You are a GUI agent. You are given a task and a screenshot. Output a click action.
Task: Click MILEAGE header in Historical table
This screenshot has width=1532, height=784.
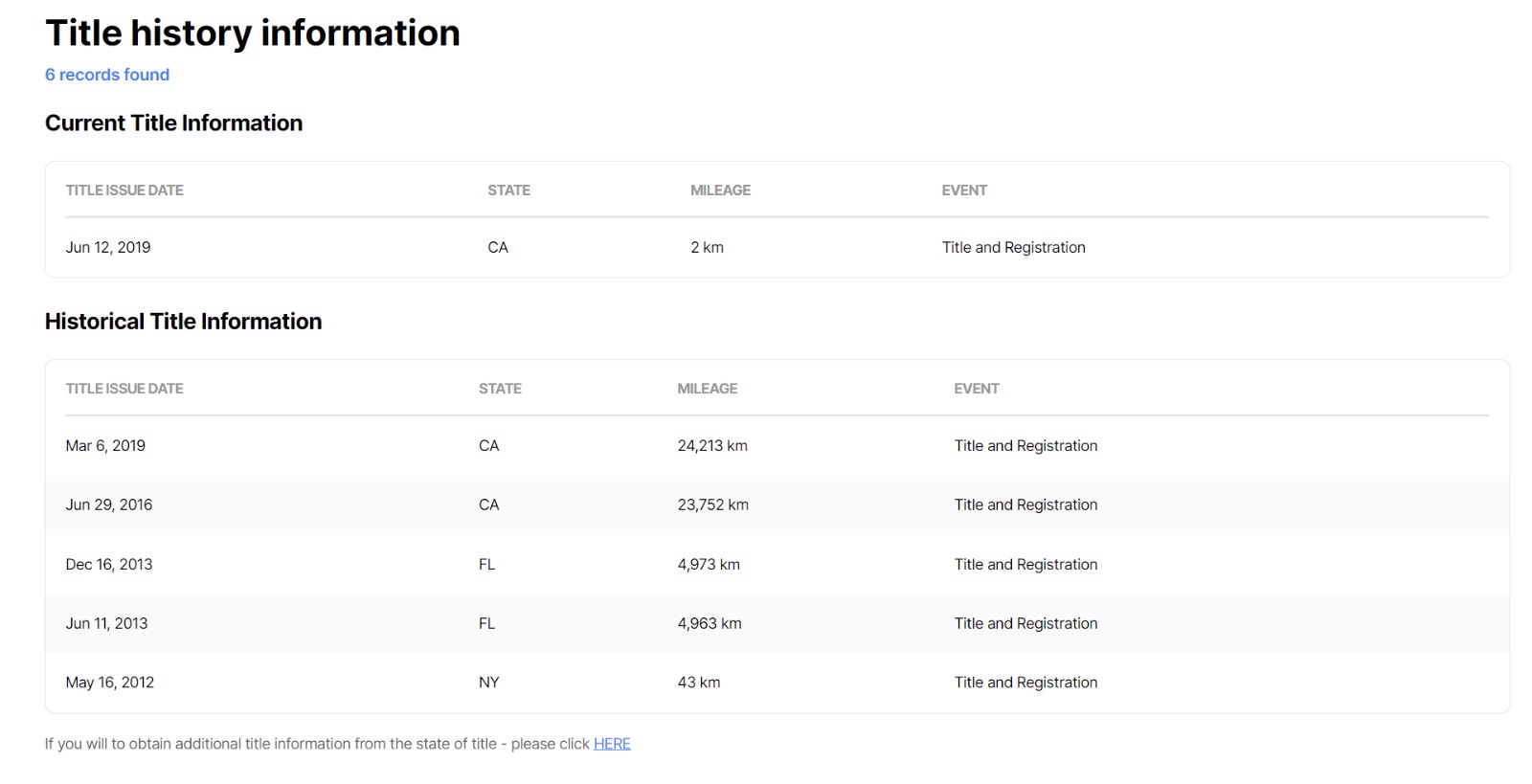(708, 389)
